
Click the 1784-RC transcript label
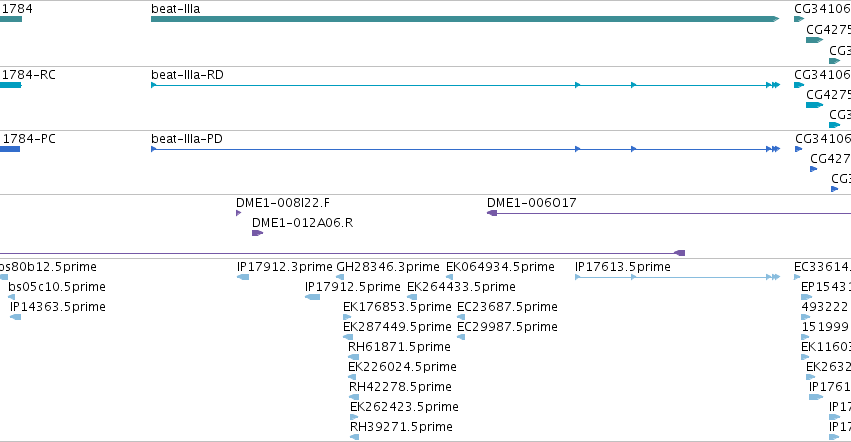point(28,75)
